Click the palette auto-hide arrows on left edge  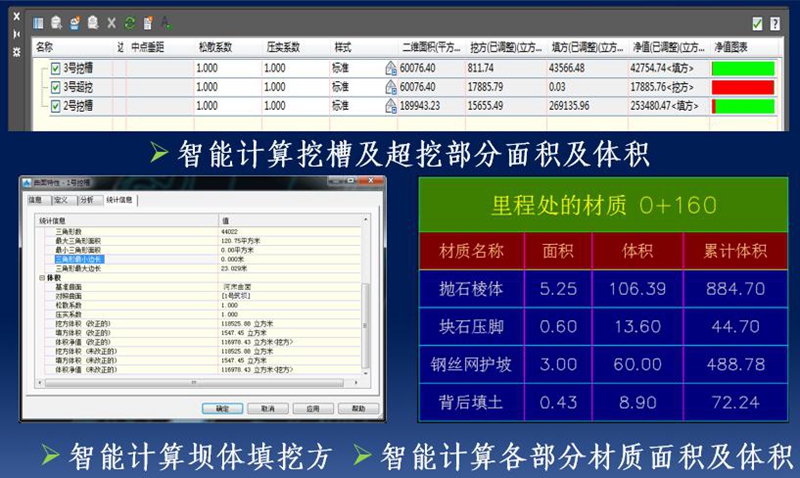click(16, 33)
